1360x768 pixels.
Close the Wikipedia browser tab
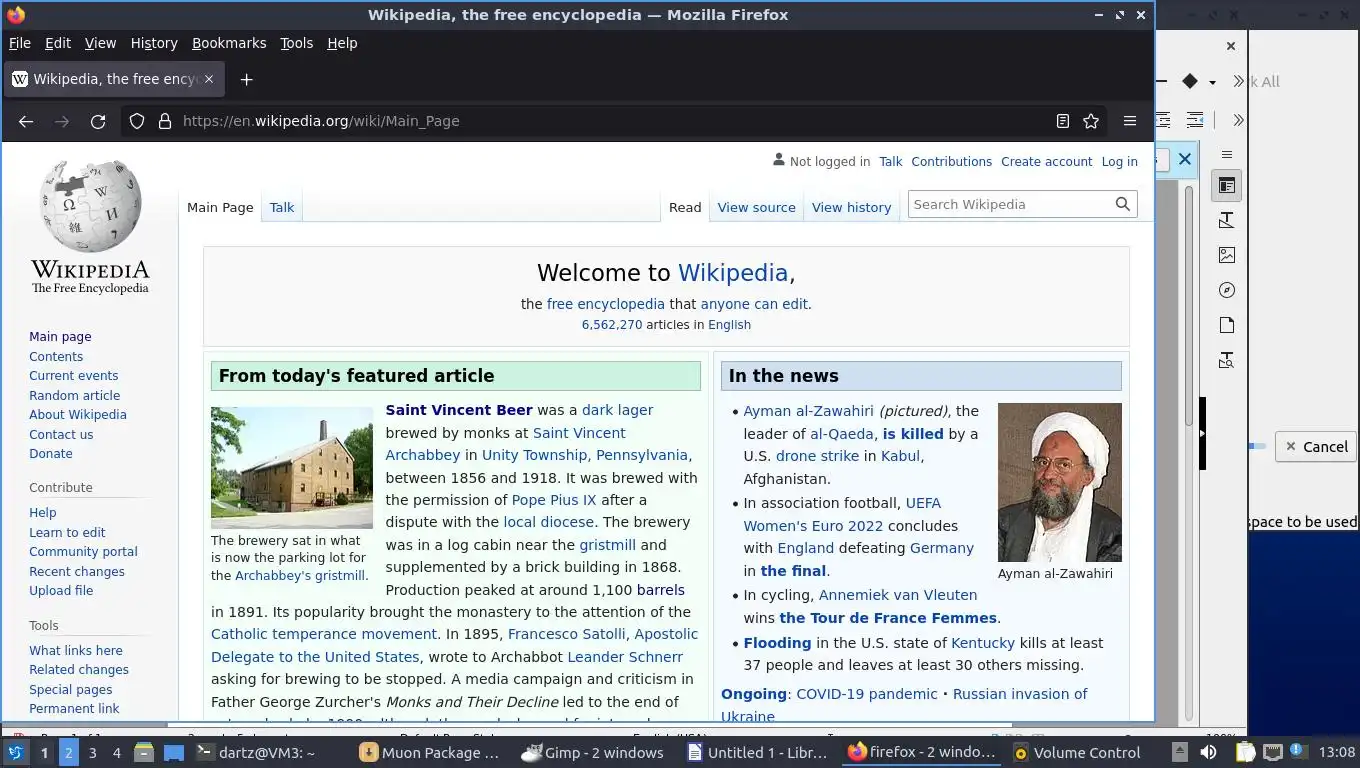click(209, 79)
